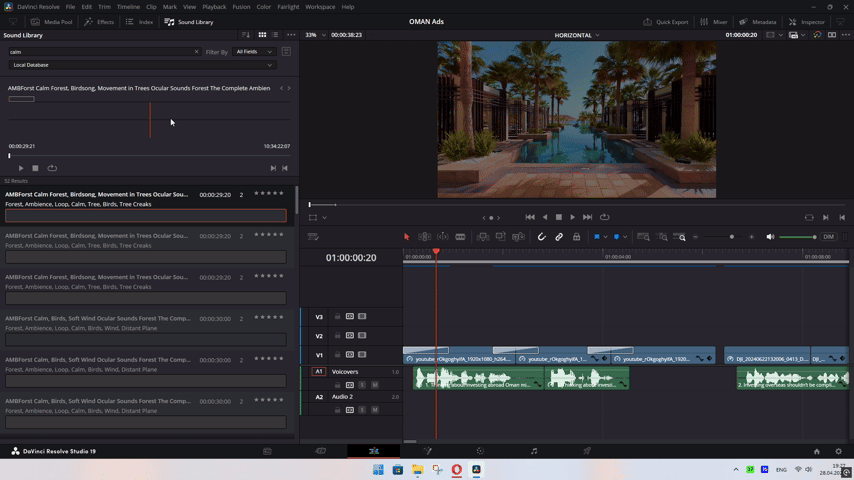This screenshot has height=480, width=854.
Task: Go to first frame of timeline
Action: [530, 217]
